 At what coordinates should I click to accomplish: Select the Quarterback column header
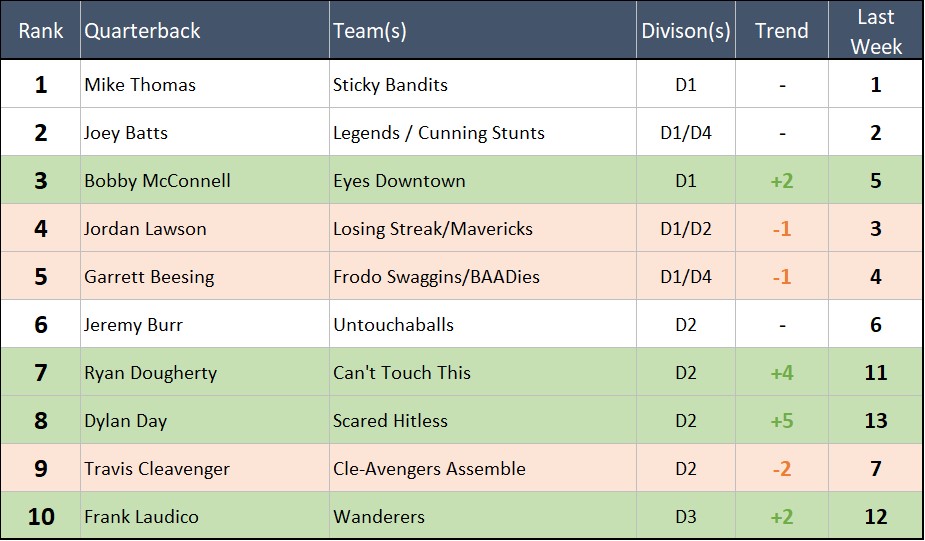pos(142,31)
